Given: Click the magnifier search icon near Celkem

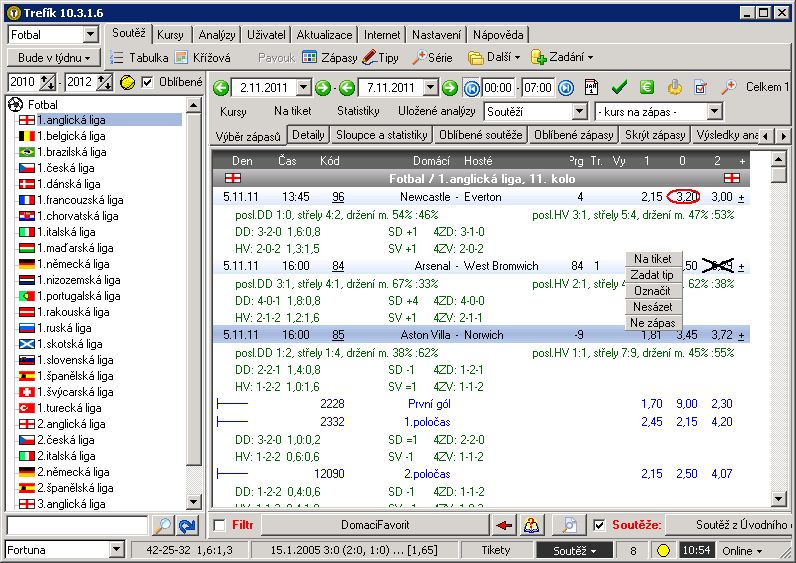Looking at the screenshot, I should point(728,87).
